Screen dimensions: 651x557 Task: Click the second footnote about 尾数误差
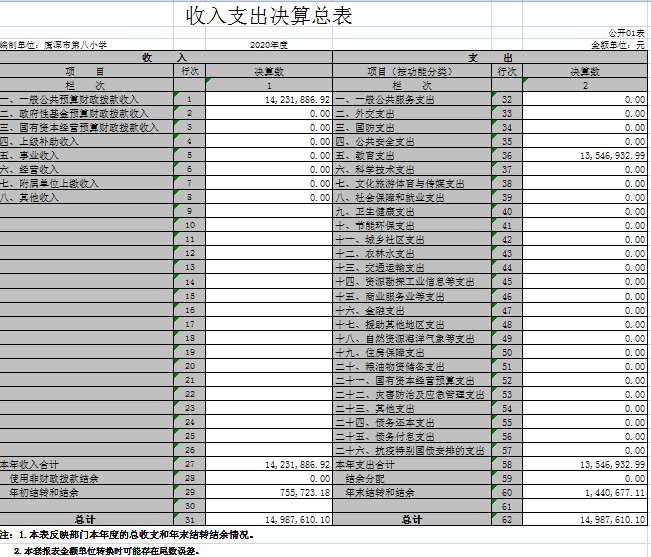click(x=106, y=551)
